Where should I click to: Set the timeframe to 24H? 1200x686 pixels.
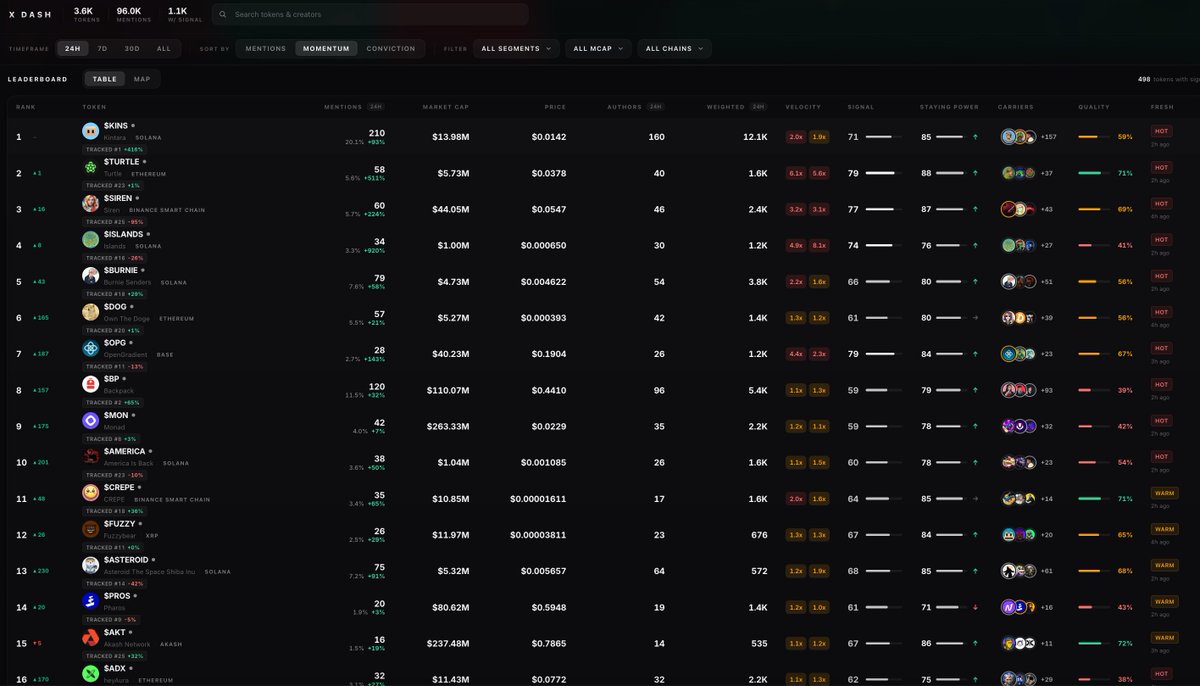73,48
